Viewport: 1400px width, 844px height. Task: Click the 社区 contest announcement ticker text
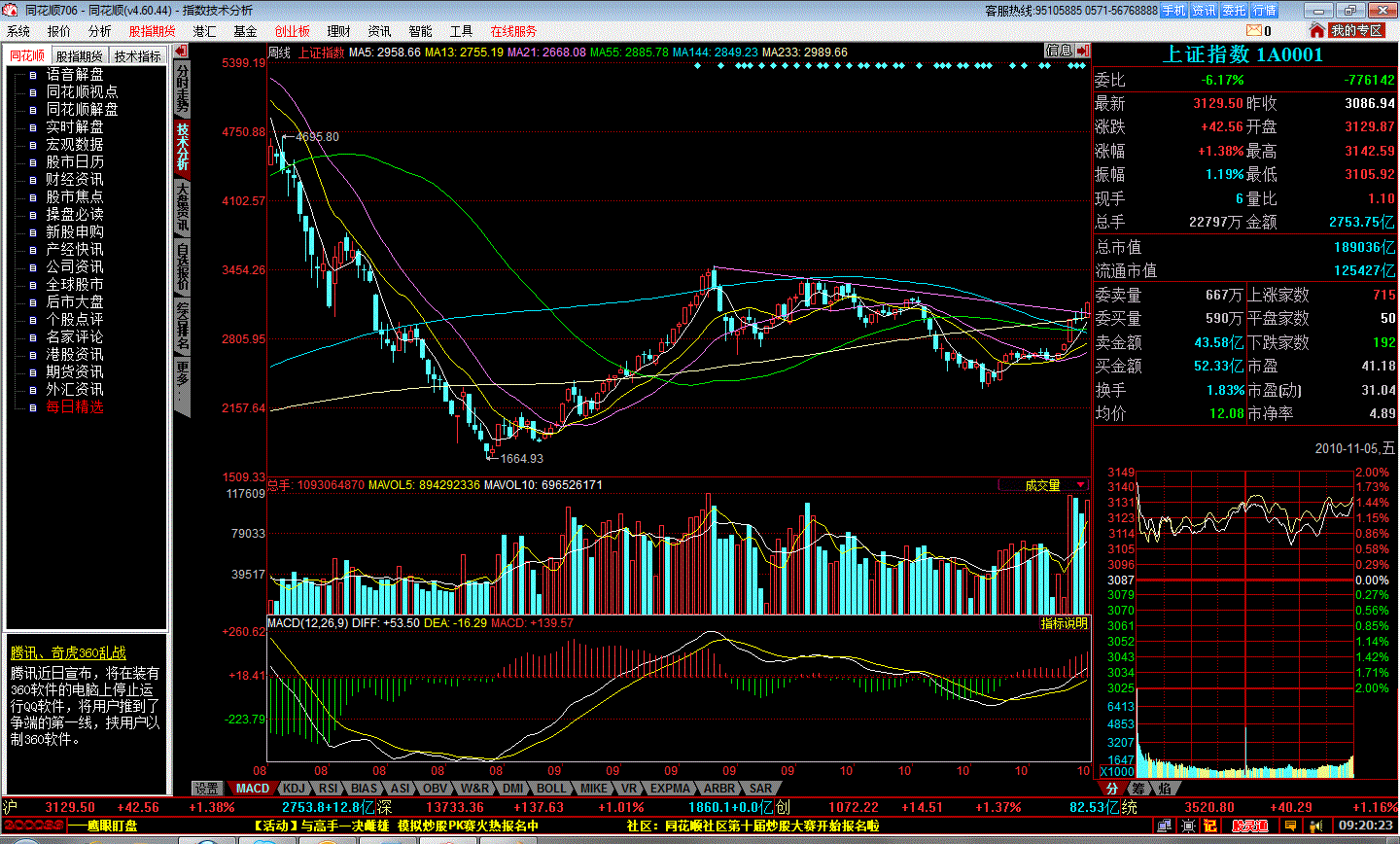(x=753, y=826)
